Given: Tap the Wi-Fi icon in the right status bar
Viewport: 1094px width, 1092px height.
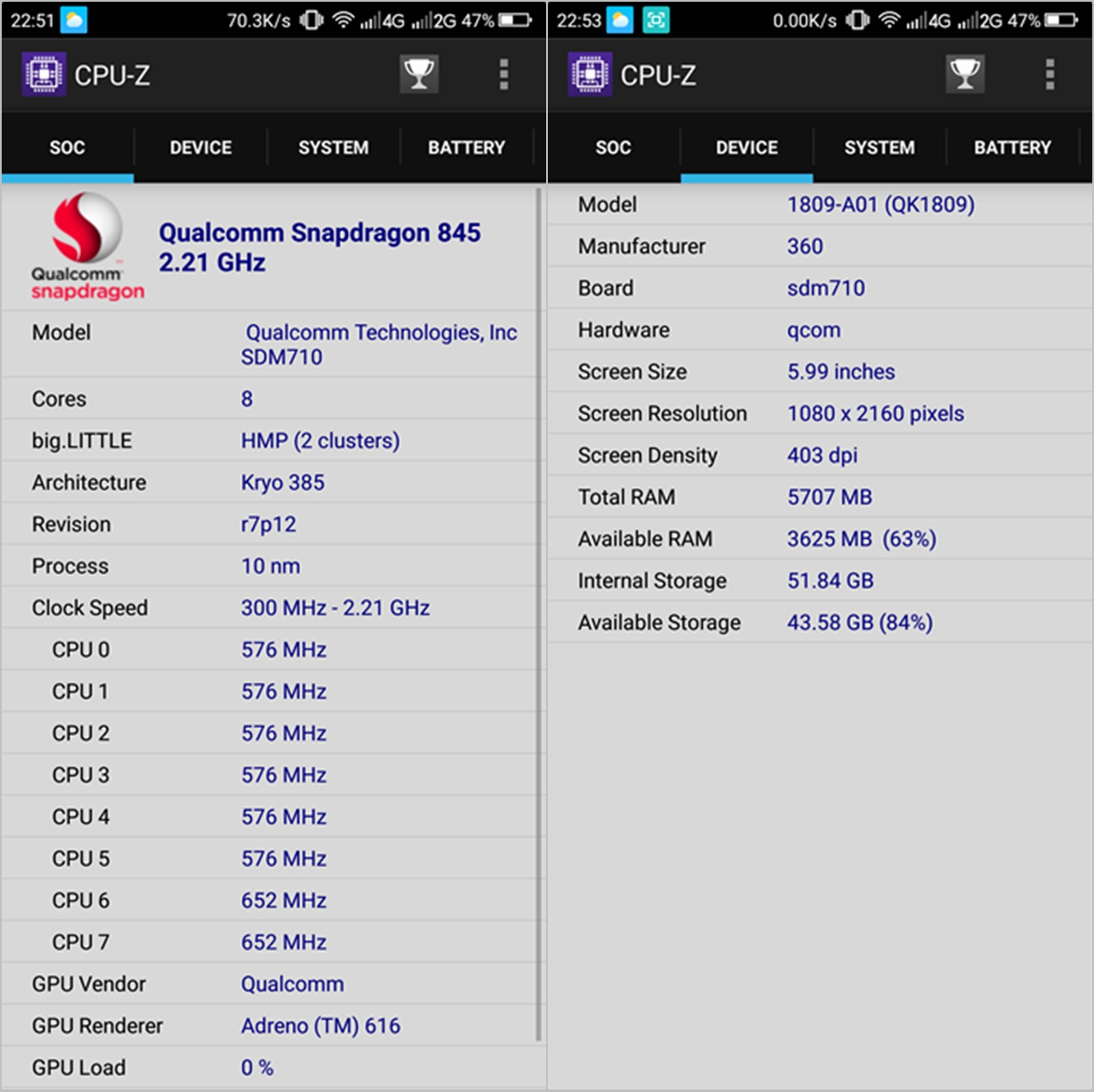Looking at the screenshot, I should click(x=889, y=20).
